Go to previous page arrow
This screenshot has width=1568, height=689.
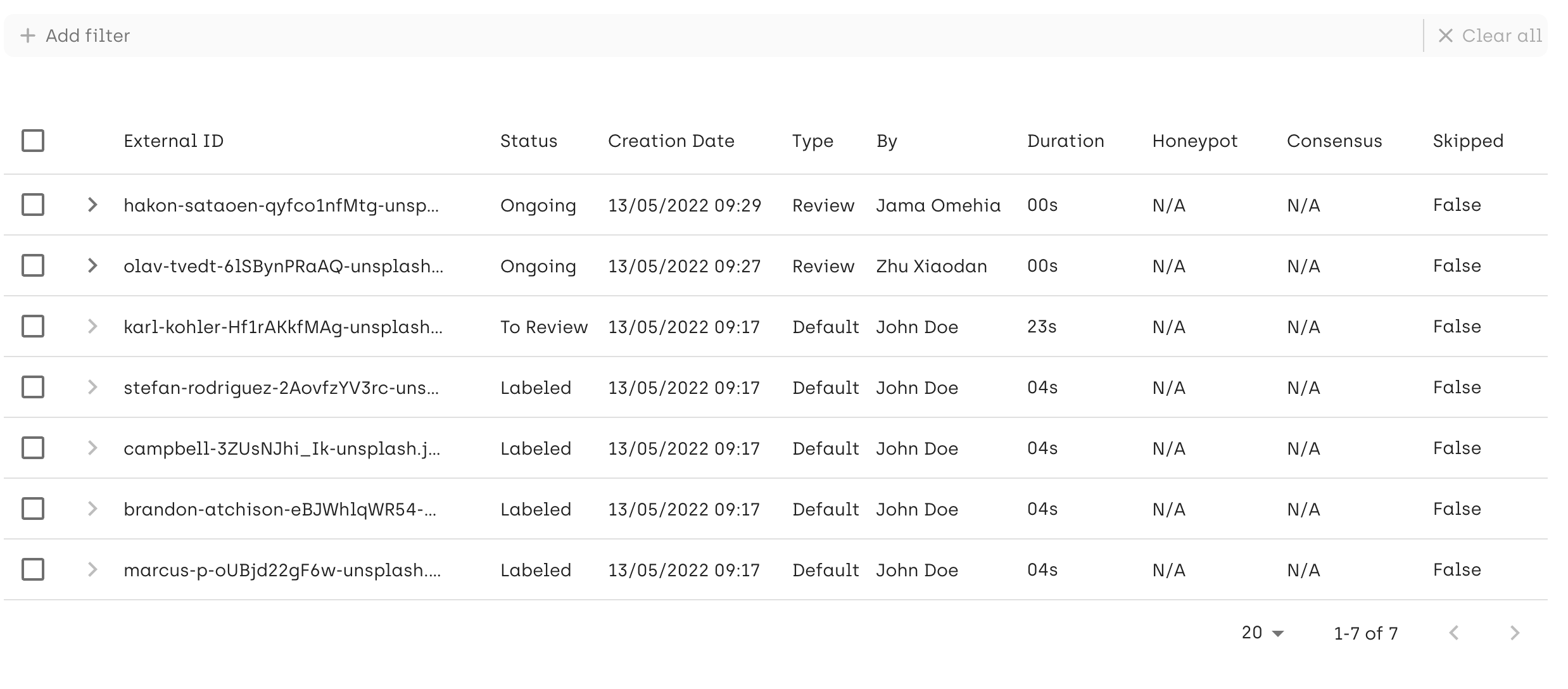[1454, 633]
